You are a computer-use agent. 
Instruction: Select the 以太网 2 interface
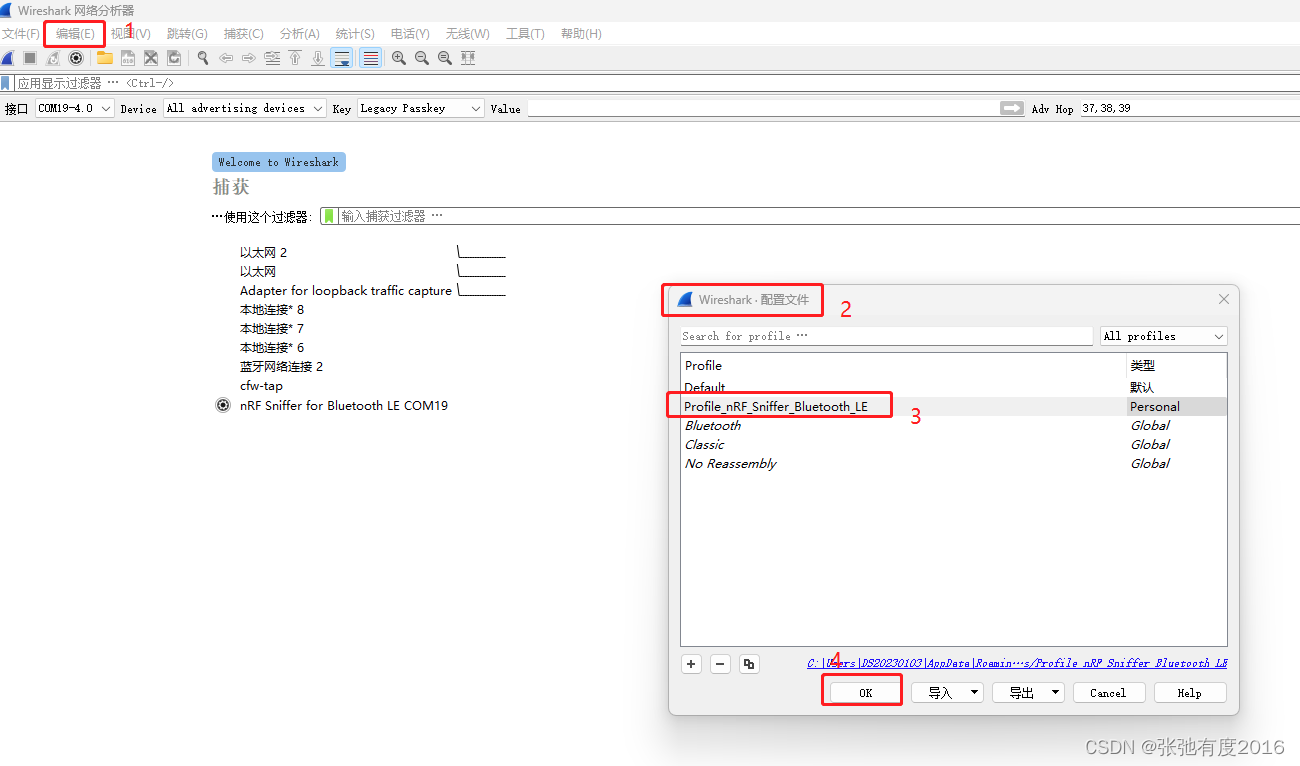coord(263,252)
